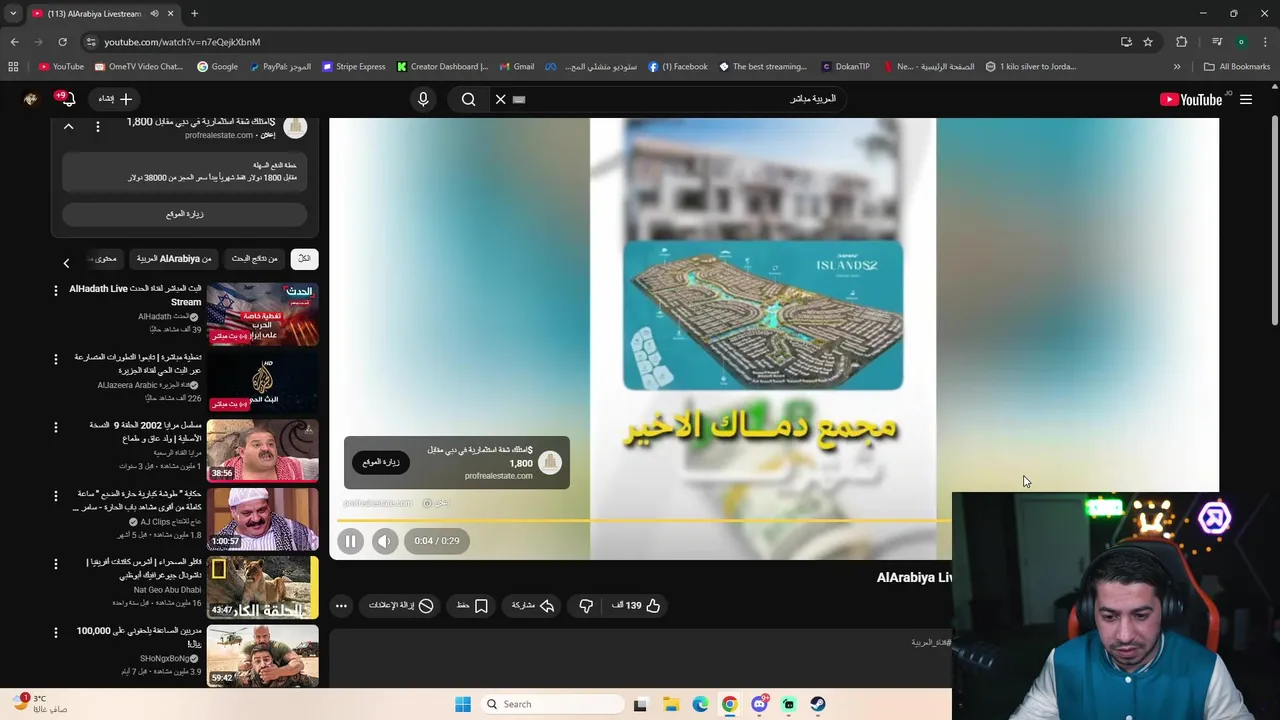This screenshot has width=1280, height=720.
Task: Open Al Jazeera Arabic live stream thumbnail
Action: [x=262, y=382]
